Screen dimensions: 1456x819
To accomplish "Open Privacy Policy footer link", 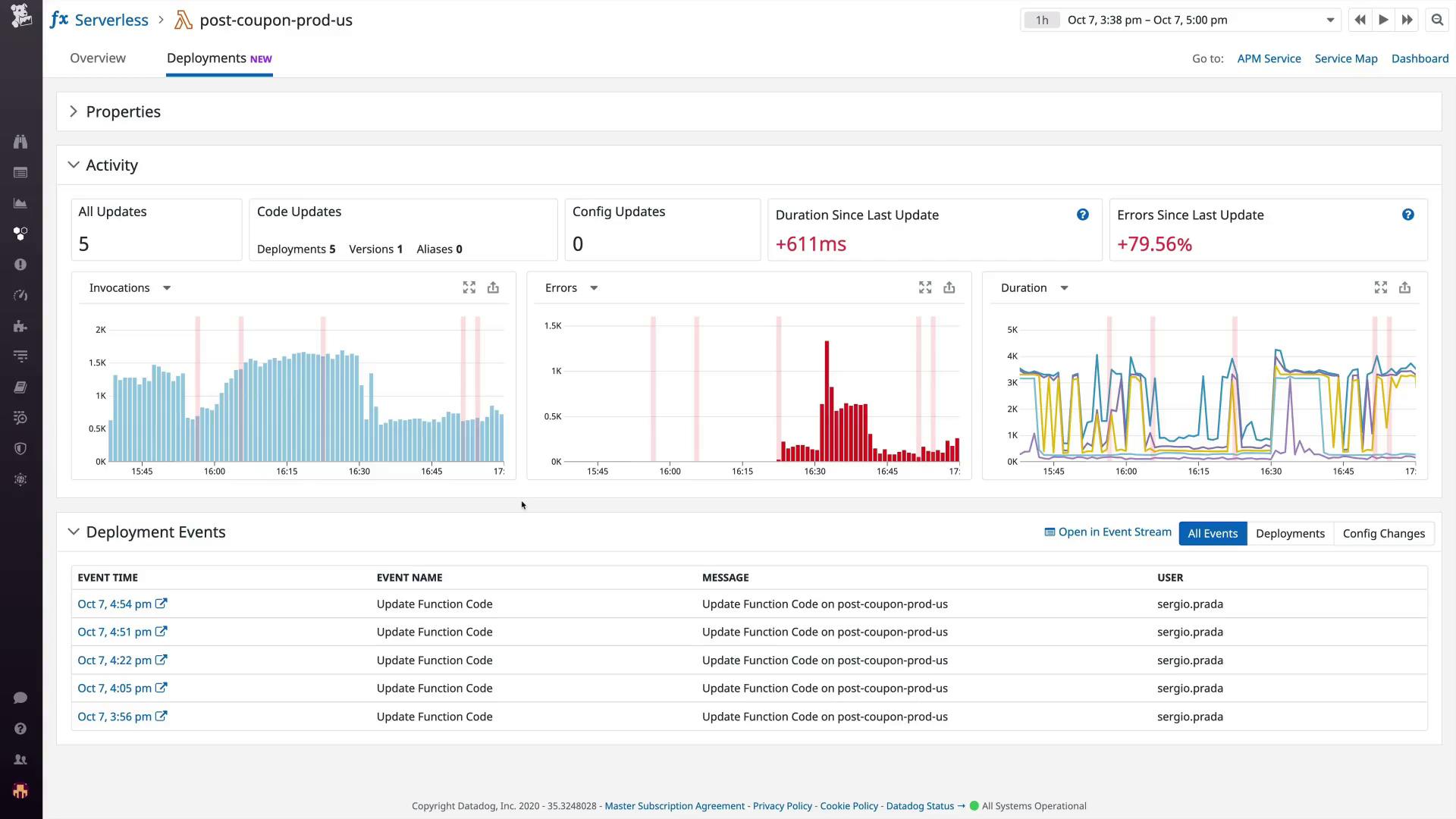I will pyautogui.click(x=782, y=806).
